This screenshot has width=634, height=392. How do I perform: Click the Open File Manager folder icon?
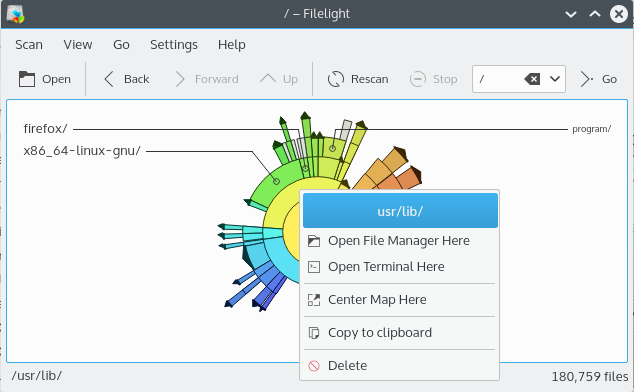(x=314, y=241)
